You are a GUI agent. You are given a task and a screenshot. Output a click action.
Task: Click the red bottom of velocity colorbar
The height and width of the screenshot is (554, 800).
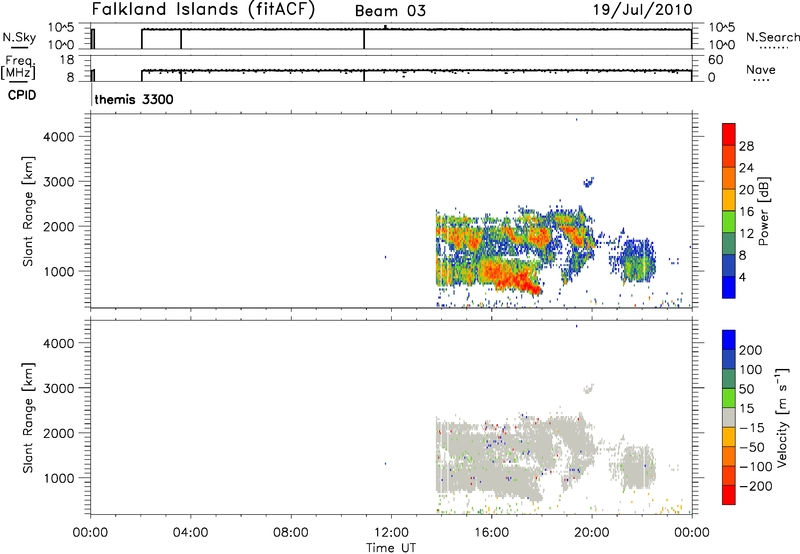coord(729,495)
